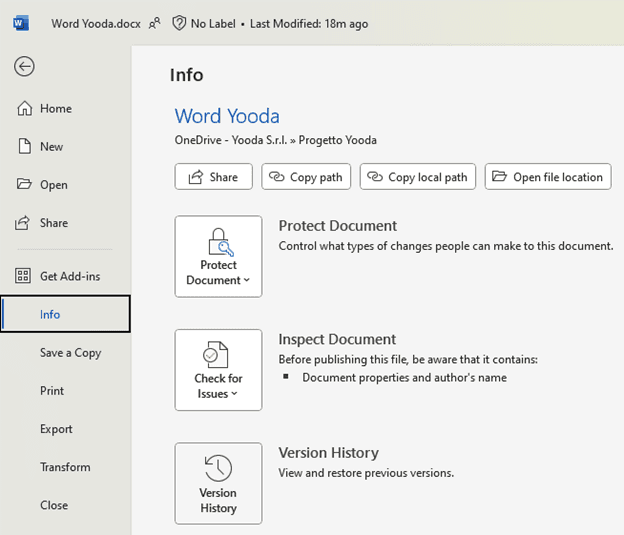The height and width of the screenshot is (535, 624).
Task: Click the Check for Issues page checkmark icon
Action: (x=216, y=354)
